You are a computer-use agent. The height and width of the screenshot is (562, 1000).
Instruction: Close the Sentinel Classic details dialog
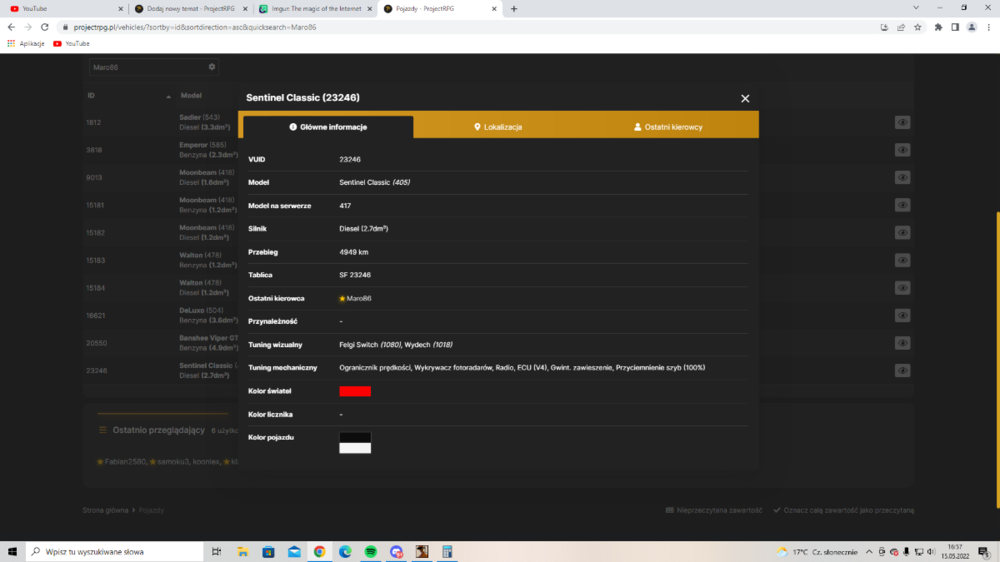click(745, 98)
